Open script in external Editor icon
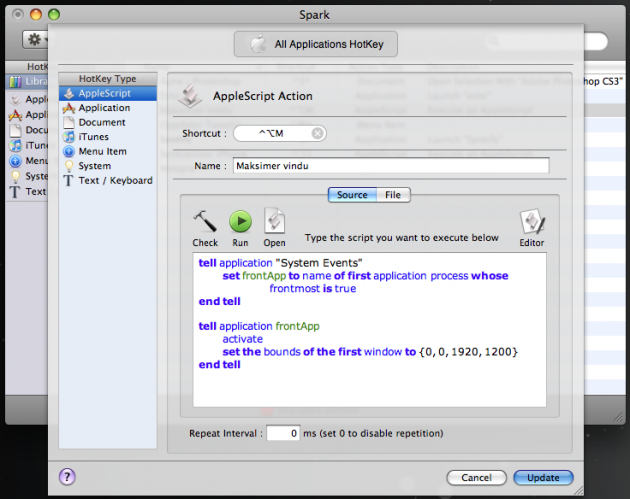Image resolution: width=630 pixels, height=499 pixels. pyautogui.click(x=532, y=221)
